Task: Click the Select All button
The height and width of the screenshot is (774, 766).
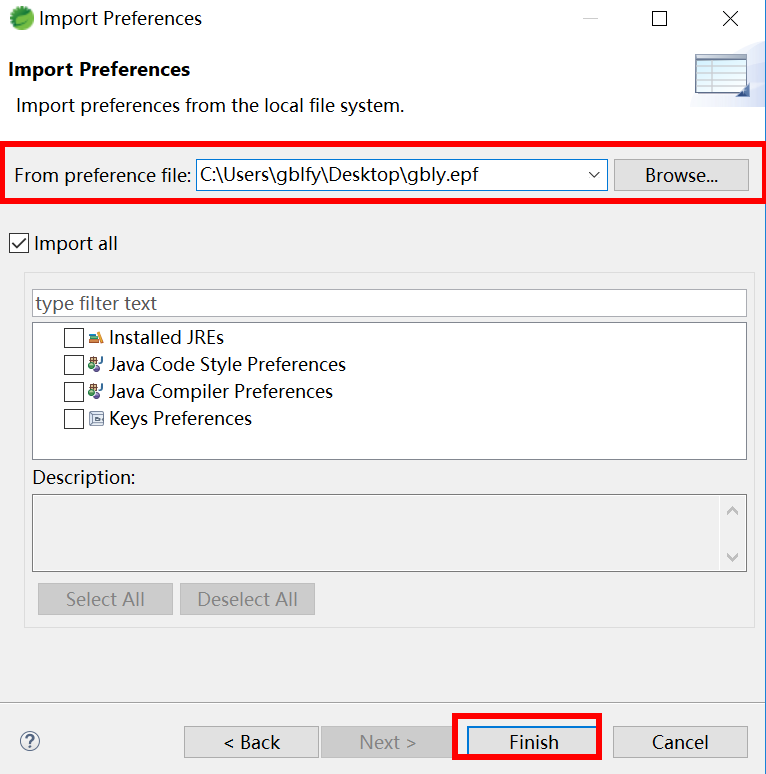Action: tap(105, 599)
